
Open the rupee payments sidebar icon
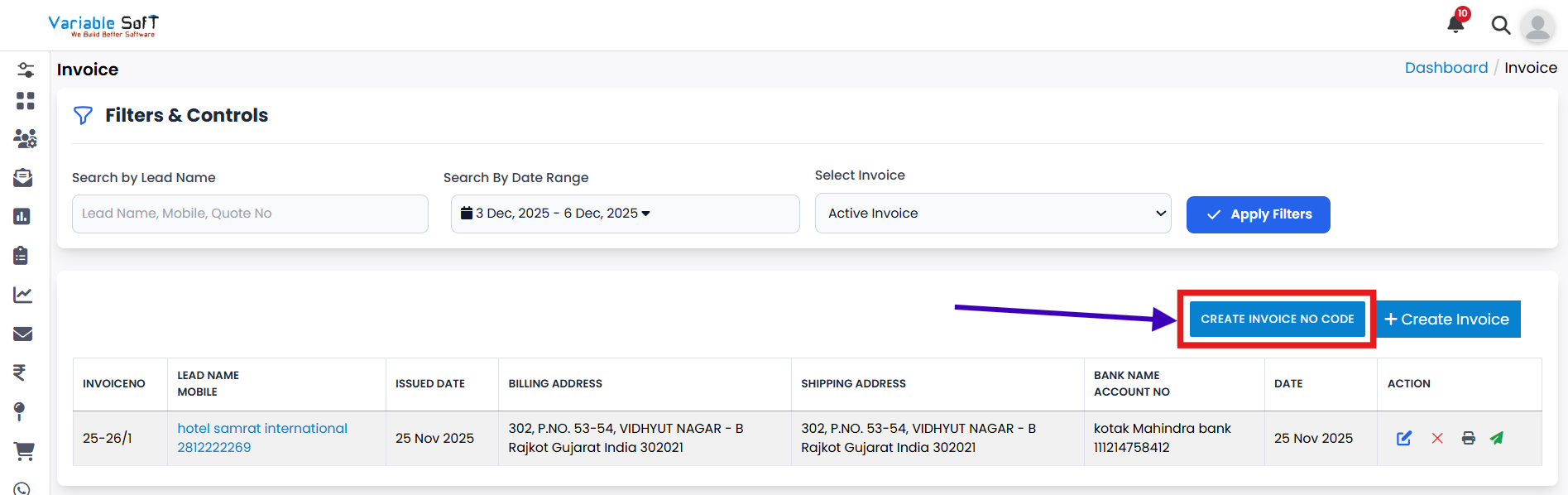20,372
